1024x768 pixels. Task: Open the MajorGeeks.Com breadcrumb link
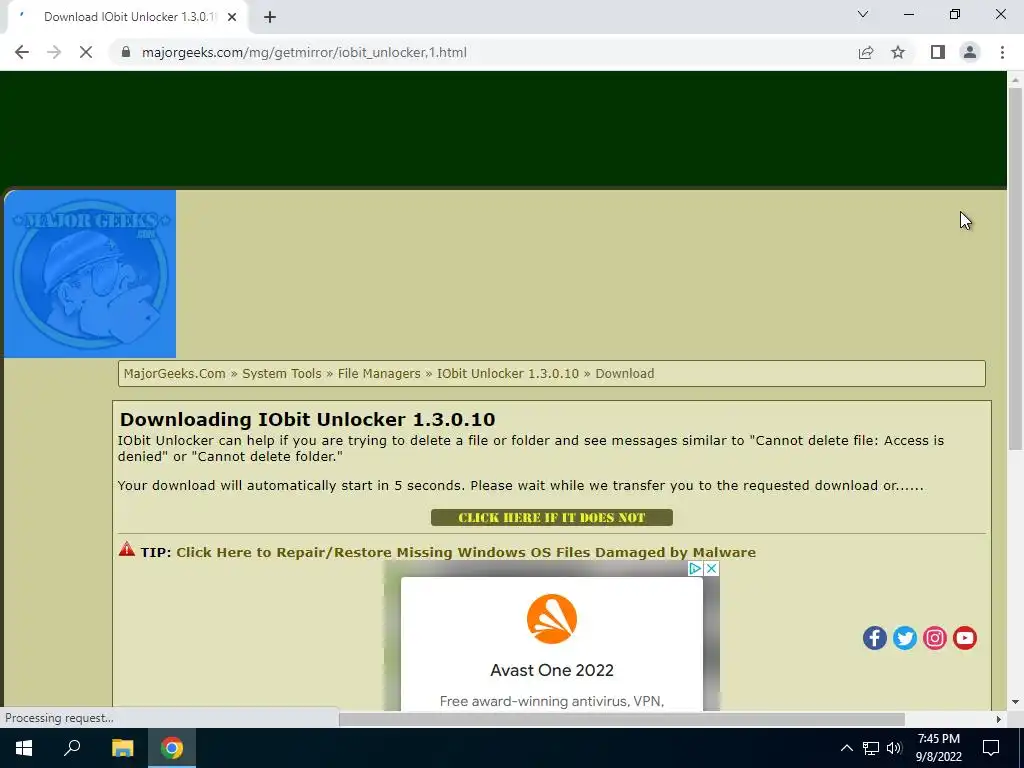click(174, 374)
